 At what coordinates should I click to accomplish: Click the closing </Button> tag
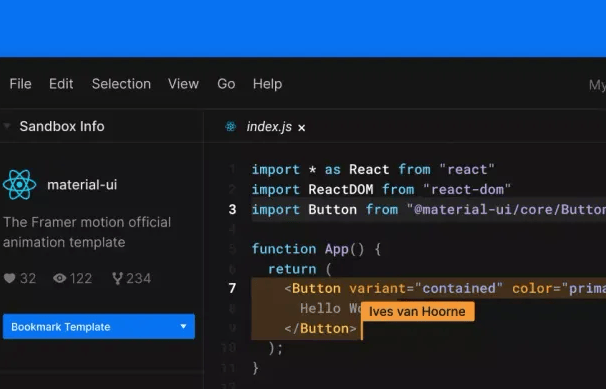click(x=320, y=328)
